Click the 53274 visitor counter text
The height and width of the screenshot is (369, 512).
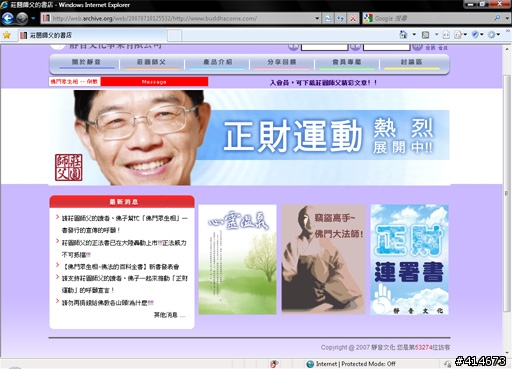pyautogui.click(x=423, y=347)
